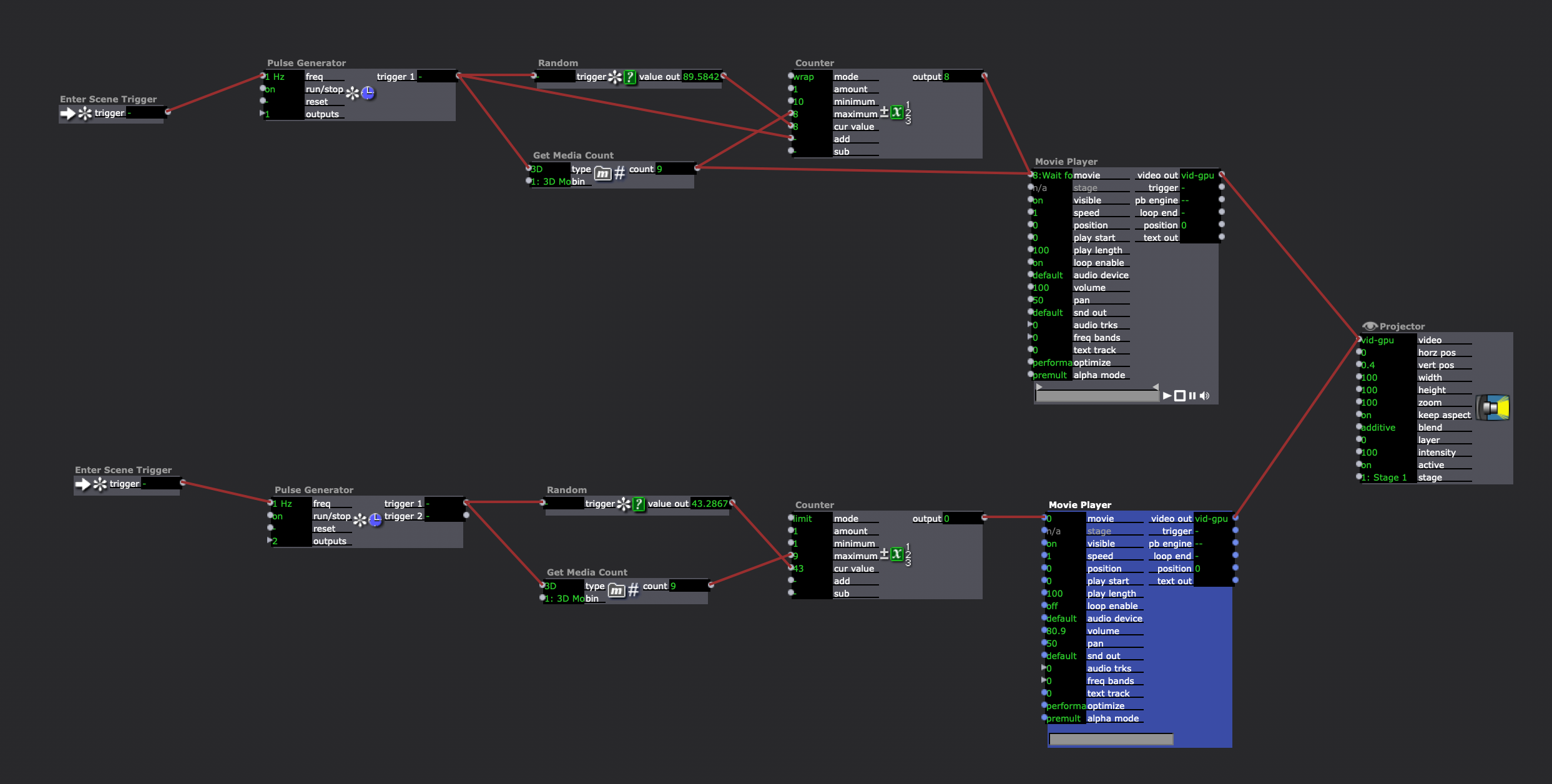The image size is (1552, 784).
Task: Toggle Projector active value
Action: (x=1388, y=465)
